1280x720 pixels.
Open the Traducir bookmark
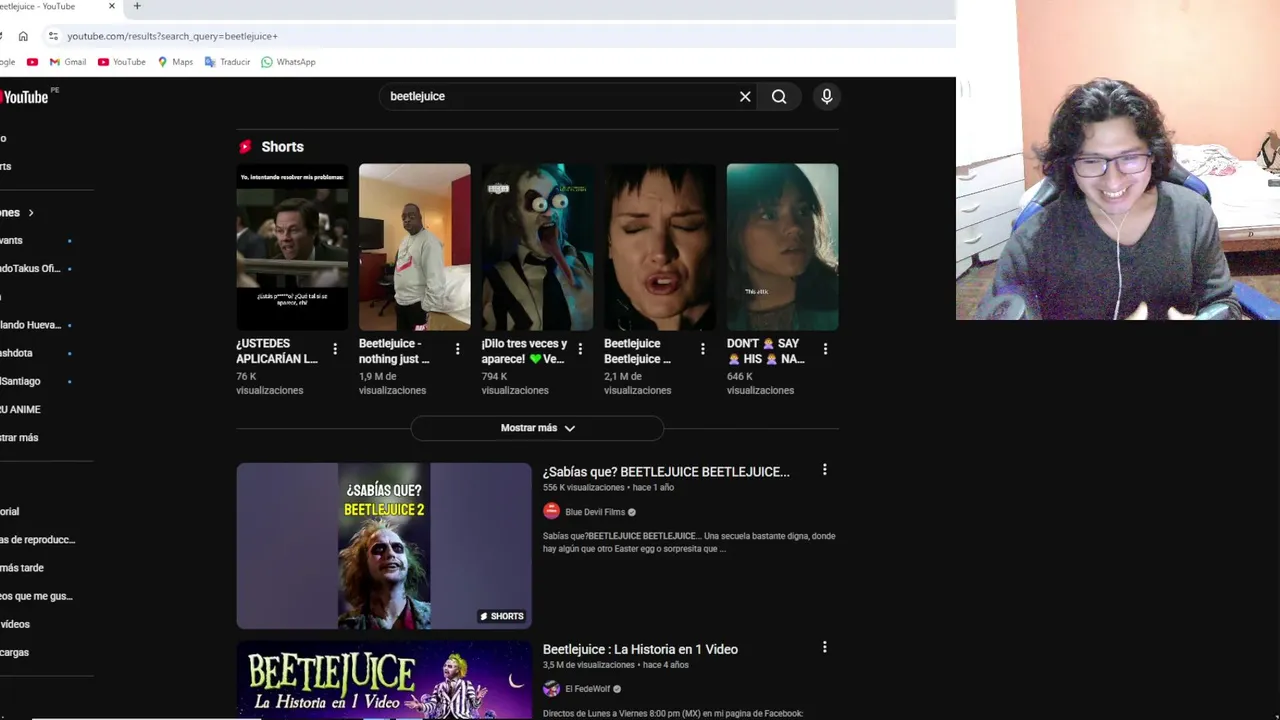coord(227,62)
